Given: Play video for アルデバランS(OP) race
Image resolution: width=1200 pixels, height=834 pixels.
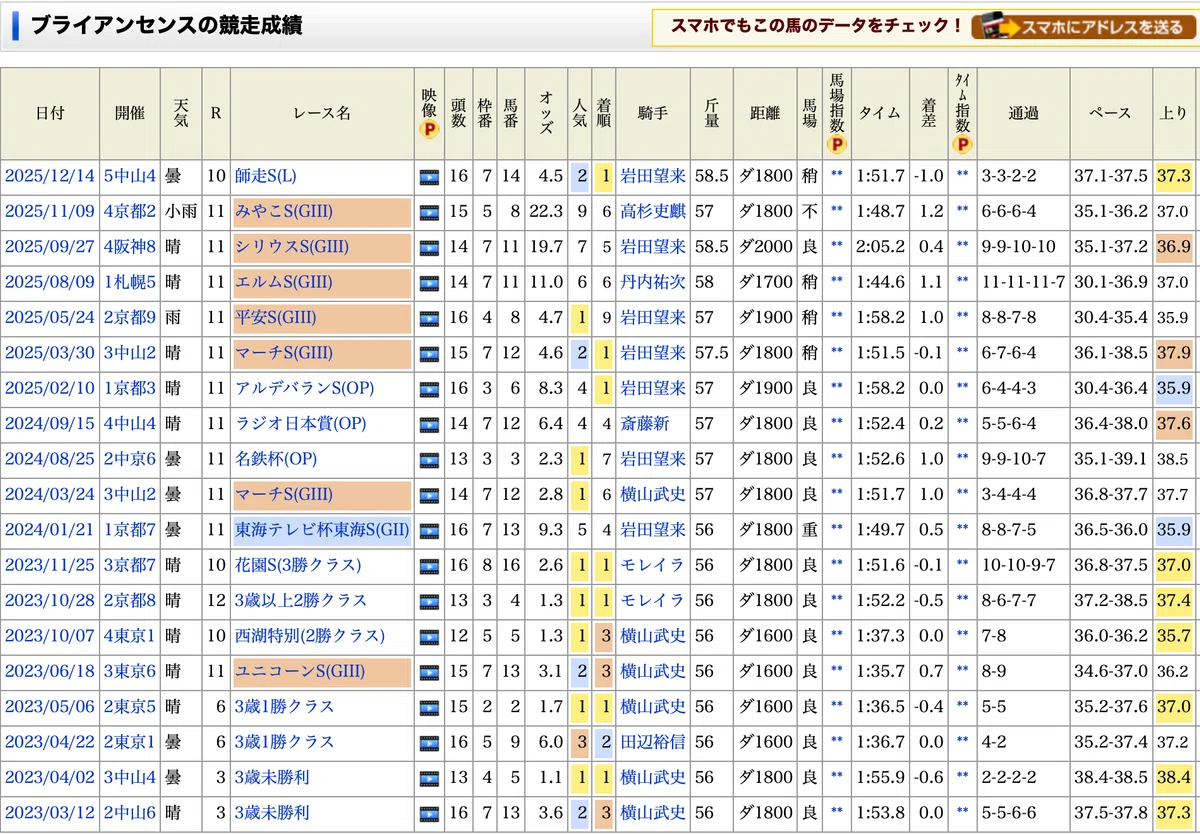Looking at the screenshot, I should click(x=429, y=389).
